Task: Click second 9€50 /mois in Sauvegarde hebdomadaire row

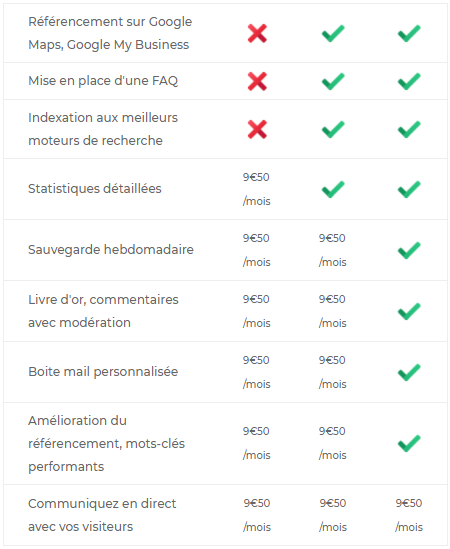Action: click(332, 250)
